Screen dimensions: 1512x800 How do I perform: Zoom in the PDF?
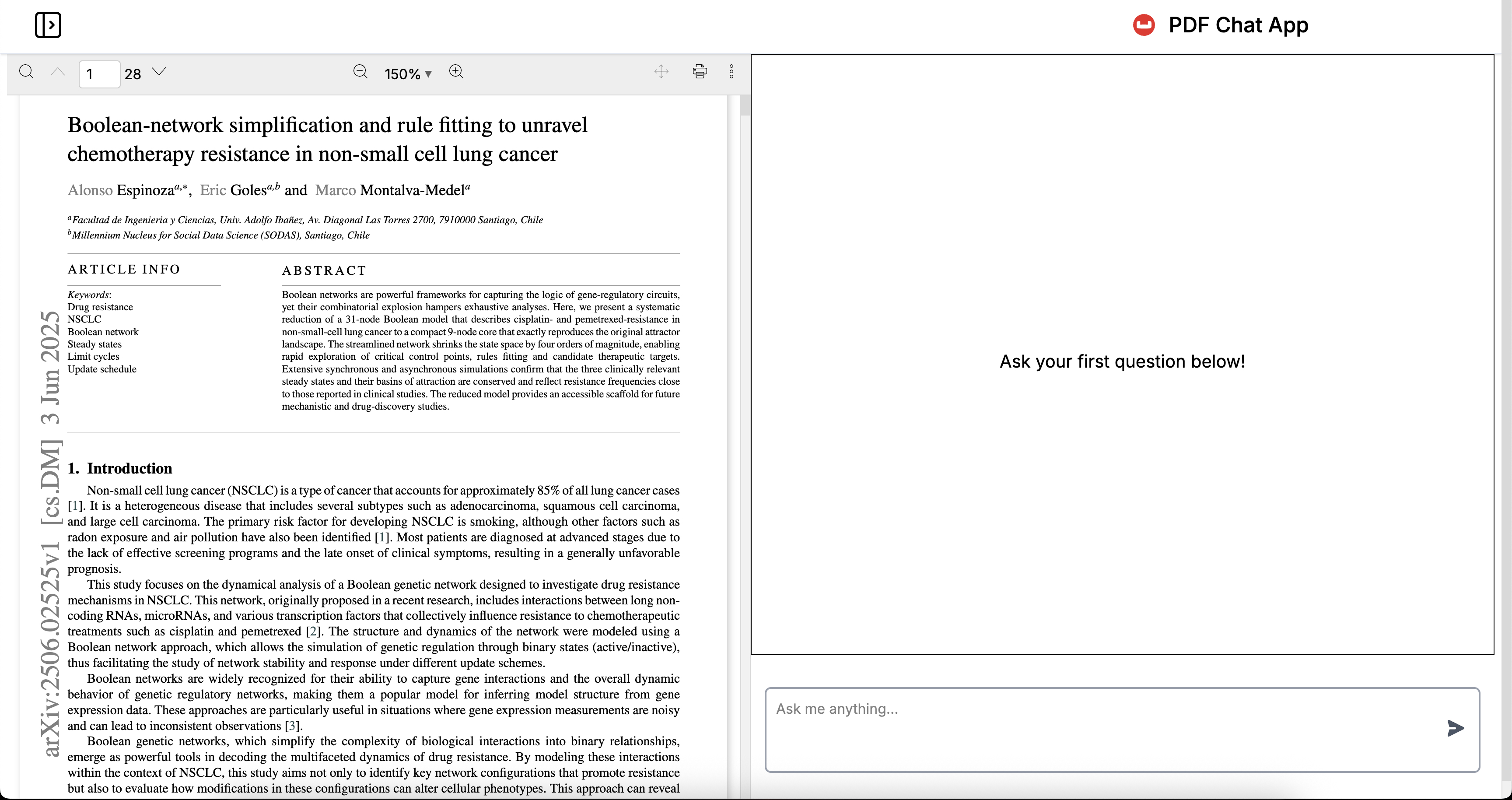point(456,72)
